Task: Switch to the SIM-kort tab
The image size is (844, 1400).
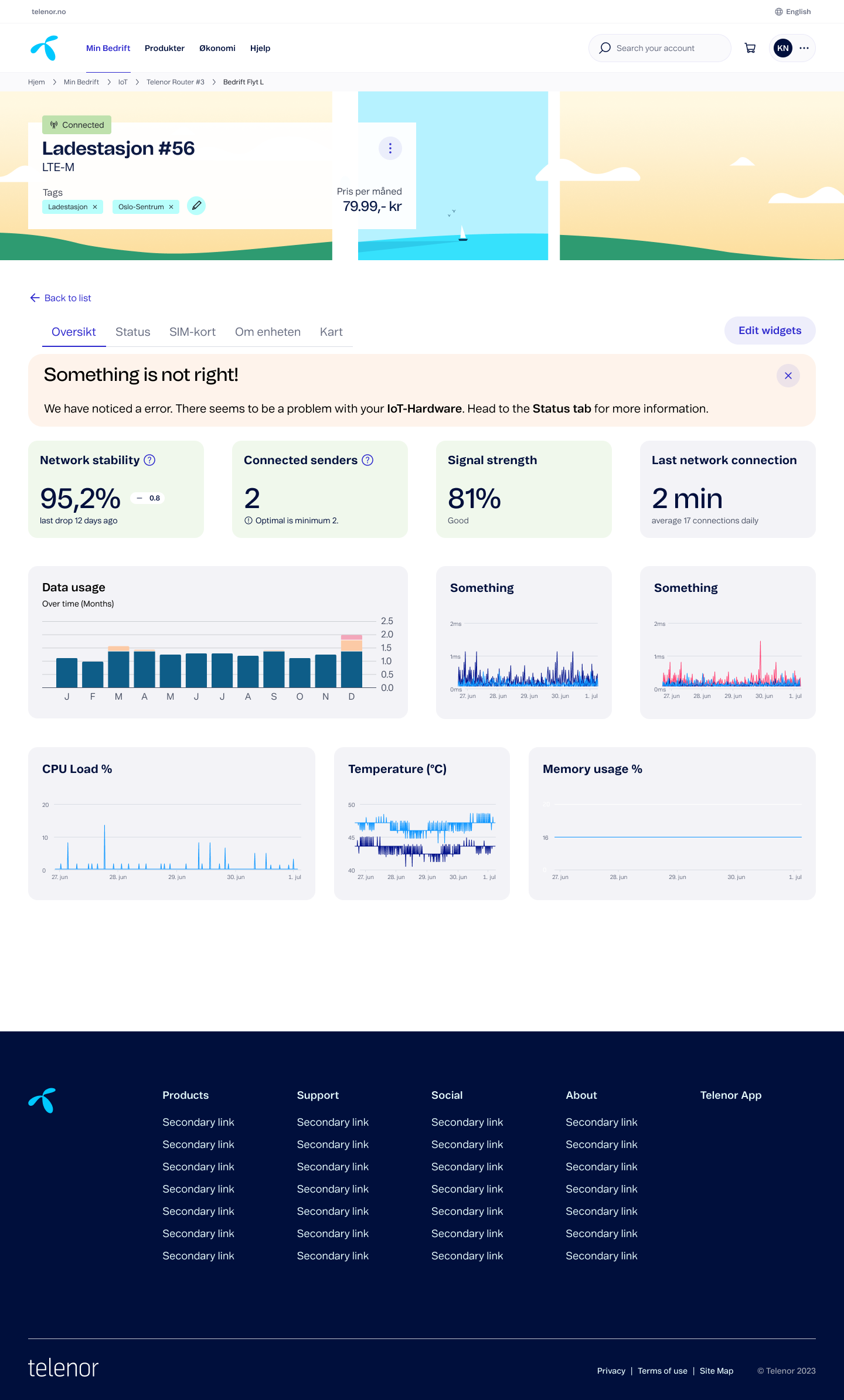Action: click(x=192, y=332)
